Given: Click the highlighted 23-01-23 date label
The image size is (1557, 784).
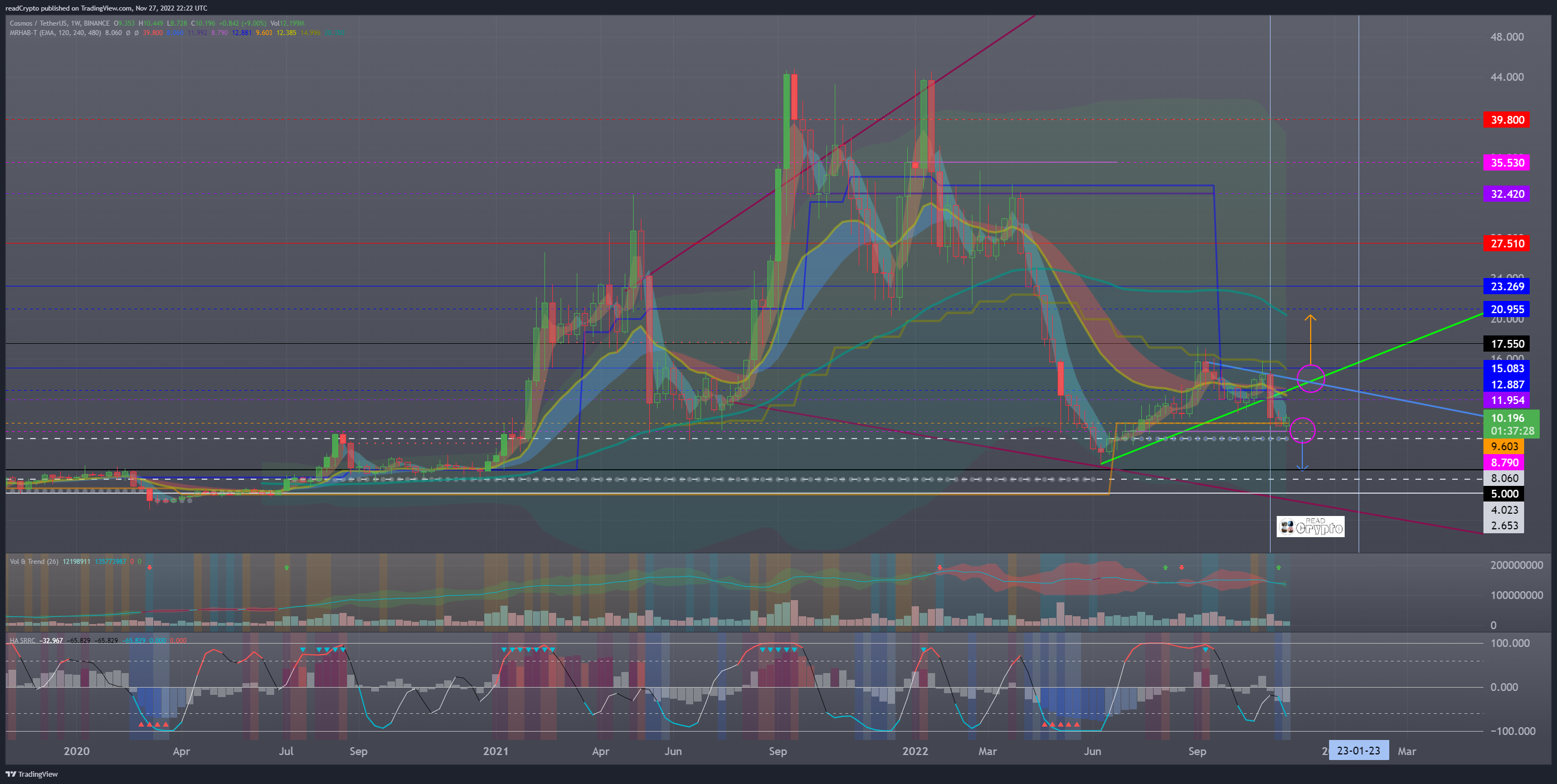Looking at the screenshot, I should tap(1358, 751).
